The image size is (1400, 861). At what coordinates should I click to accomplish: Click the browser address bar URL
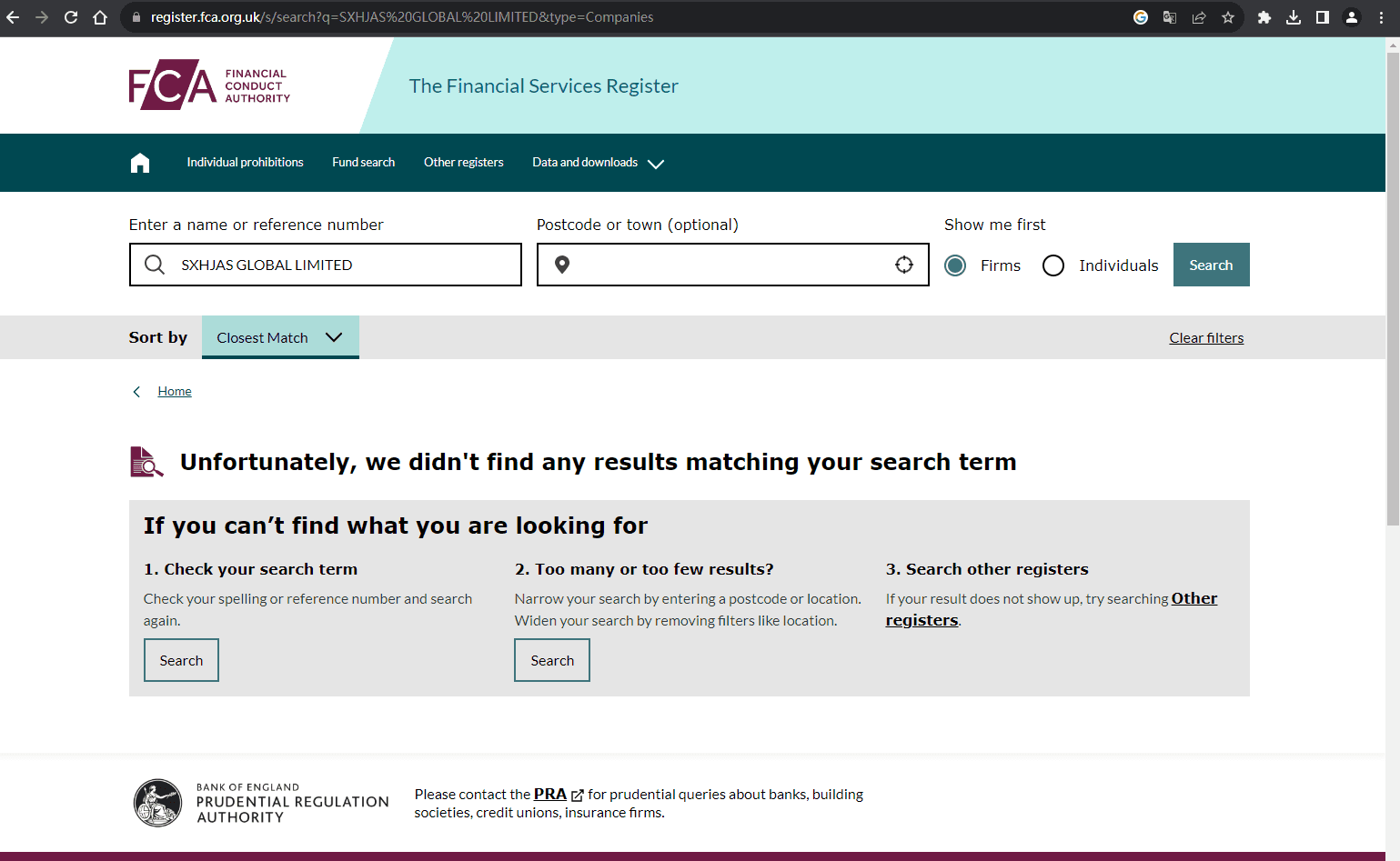click(x=402, y=17)
